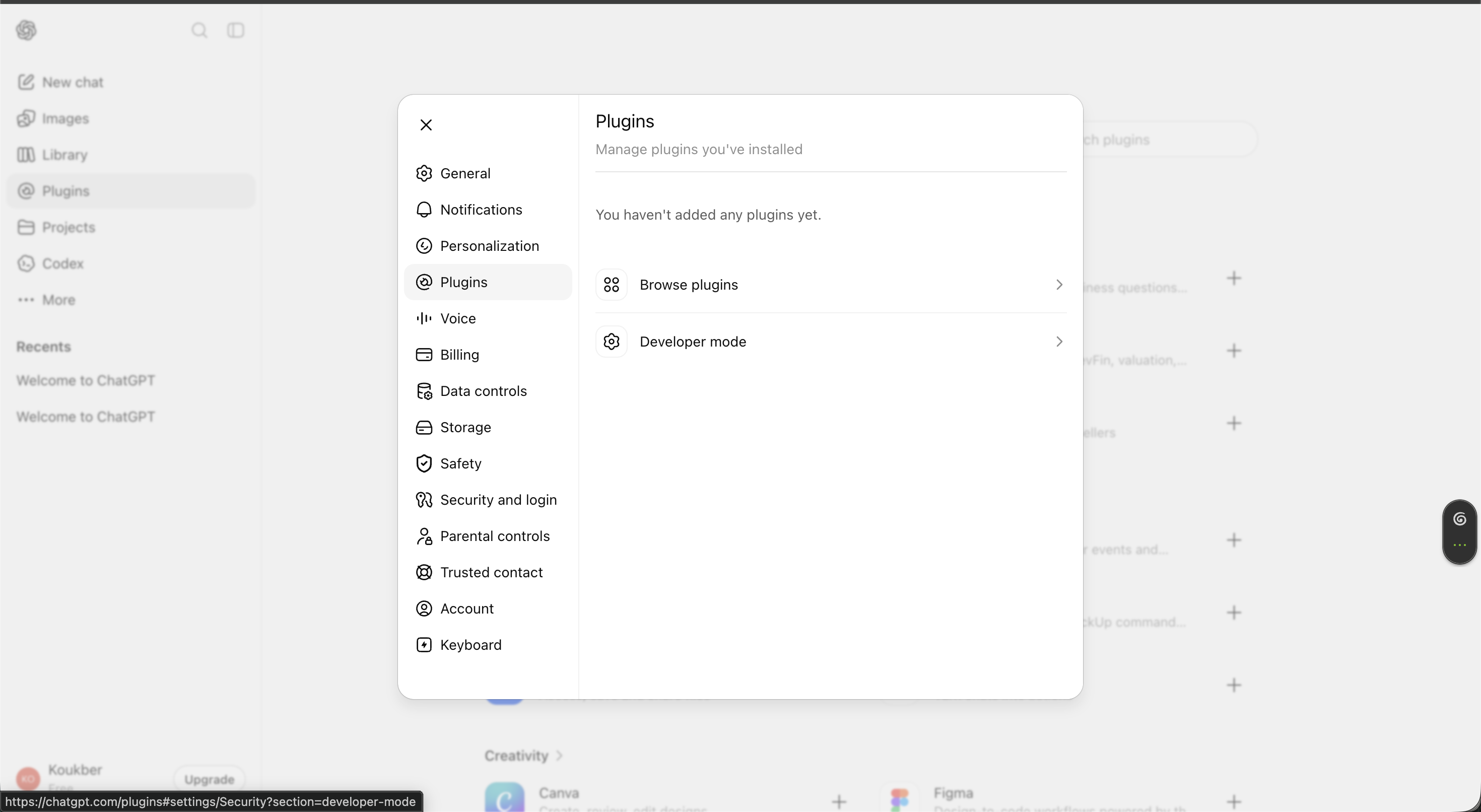Toggle the sidebar collapse icon
Viewport: 1481px width, 812px height.
pyautogui.click(x=236, y=30)
